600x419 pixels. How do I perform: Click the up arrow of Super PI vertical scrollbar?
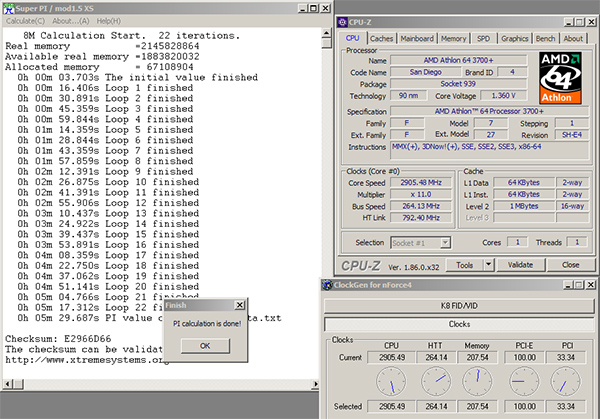tap(326, 33)
